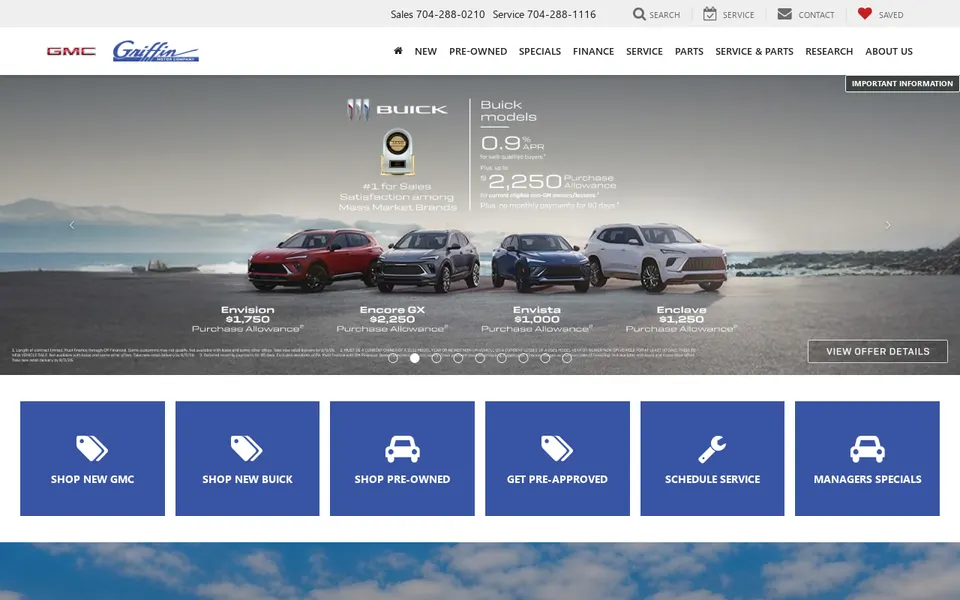Click the IMPORTANT INFORMATION button
Image resolution: width=960 pixels, height=600 pixels.
[902, 84]
